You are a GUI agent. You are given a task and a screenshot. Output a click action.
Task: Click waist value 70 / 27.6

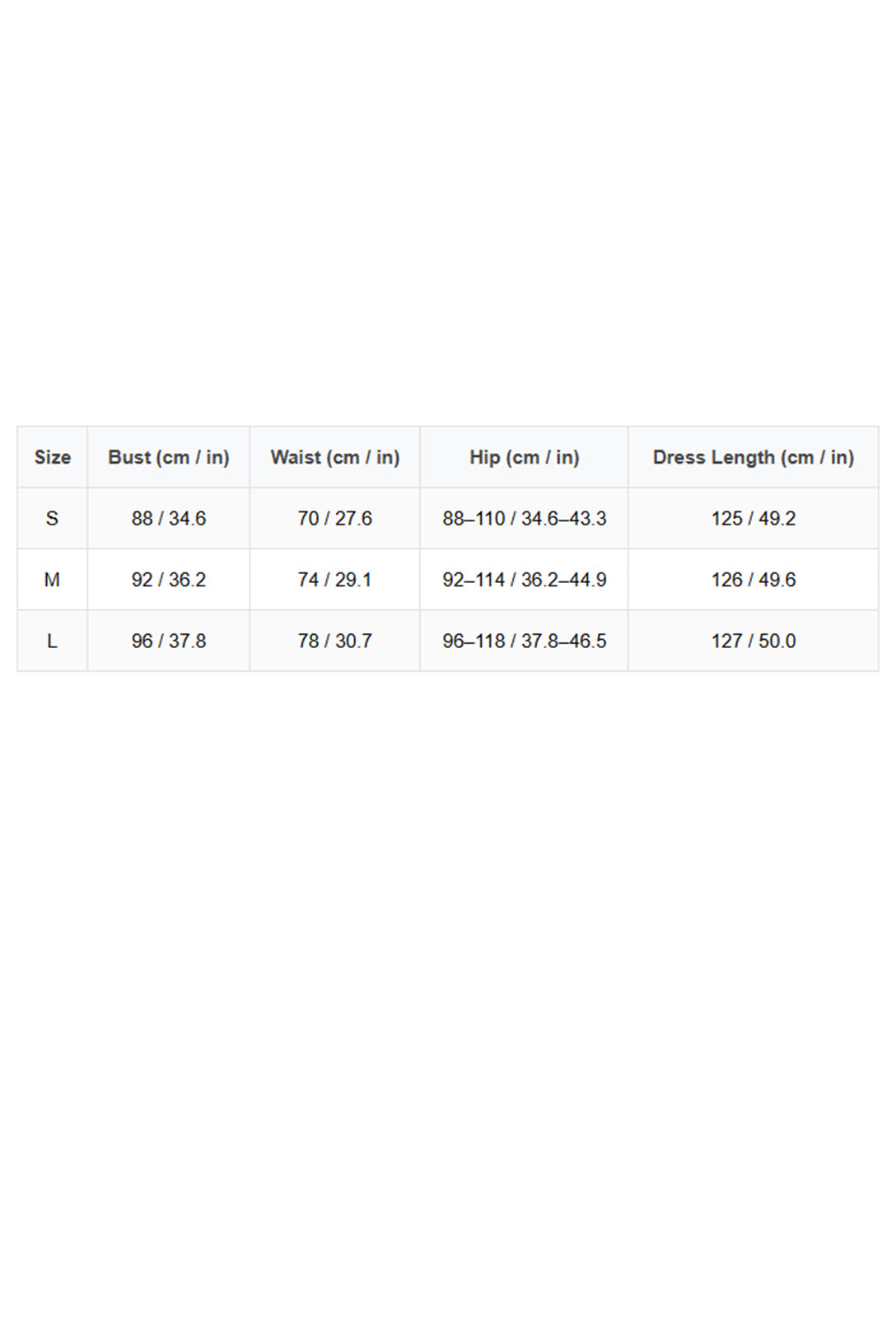point(335,518)
